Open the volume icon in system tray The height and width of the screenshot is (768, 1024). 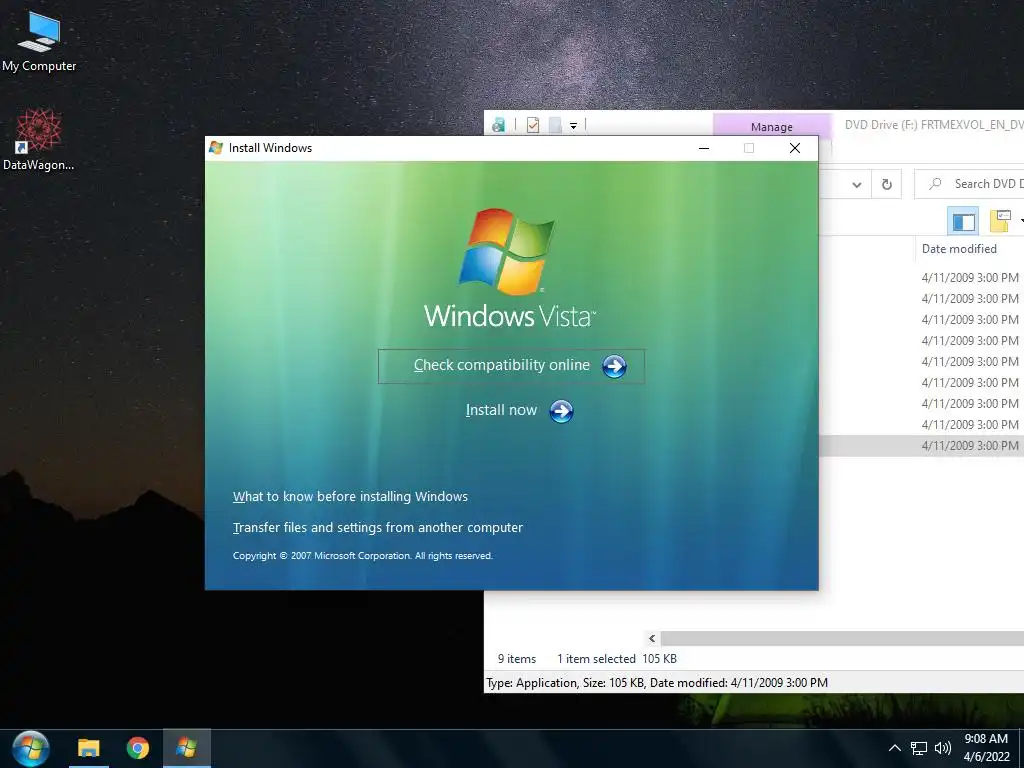(942, 748)
